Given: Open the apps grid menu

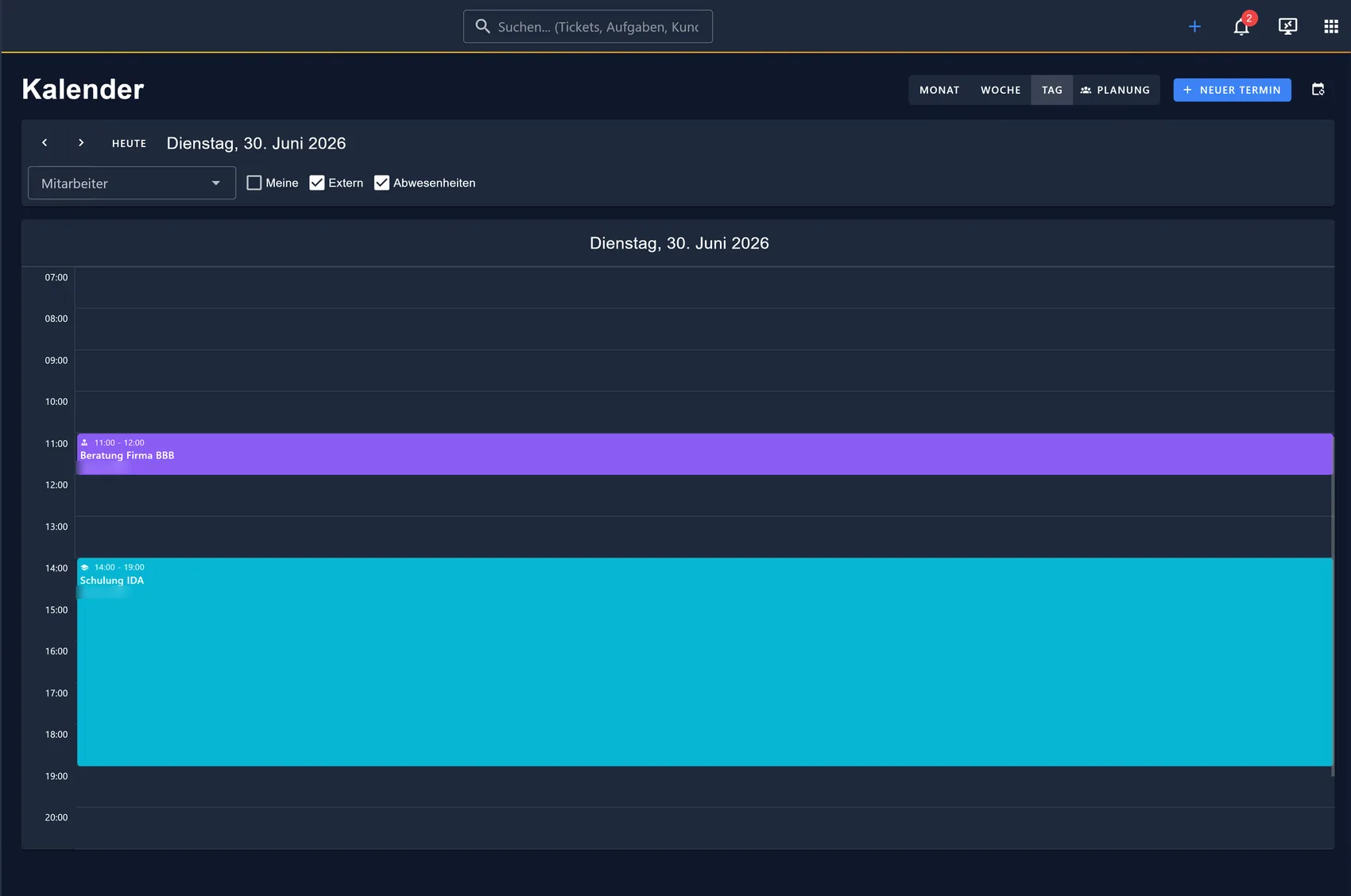Looking at the screenshot, I should coord(1331,26).
